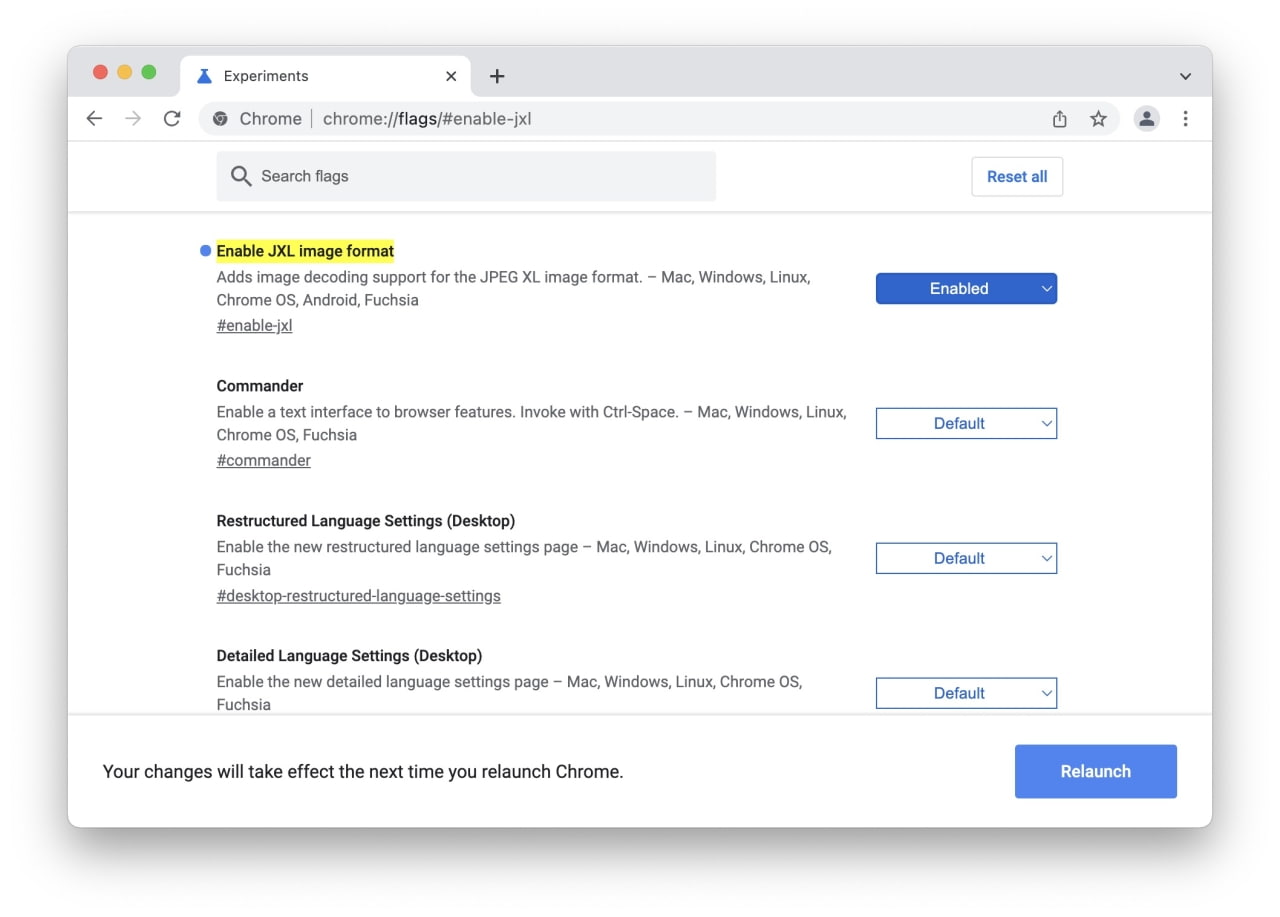The image size is (1280, 917).
Task: Focus the Search flags input field
Action: (x=480, y=176)
